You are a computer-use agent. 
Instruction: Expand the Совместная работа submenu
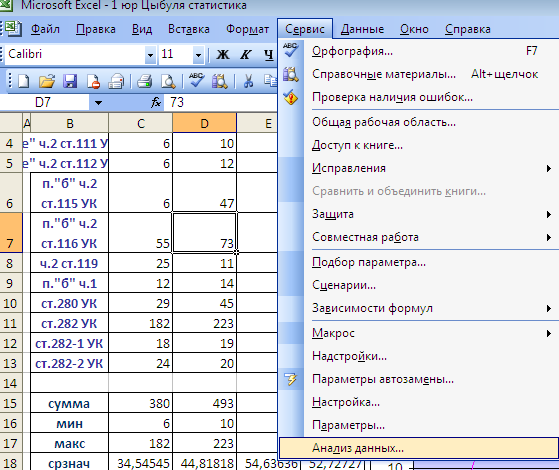[432, 237]
